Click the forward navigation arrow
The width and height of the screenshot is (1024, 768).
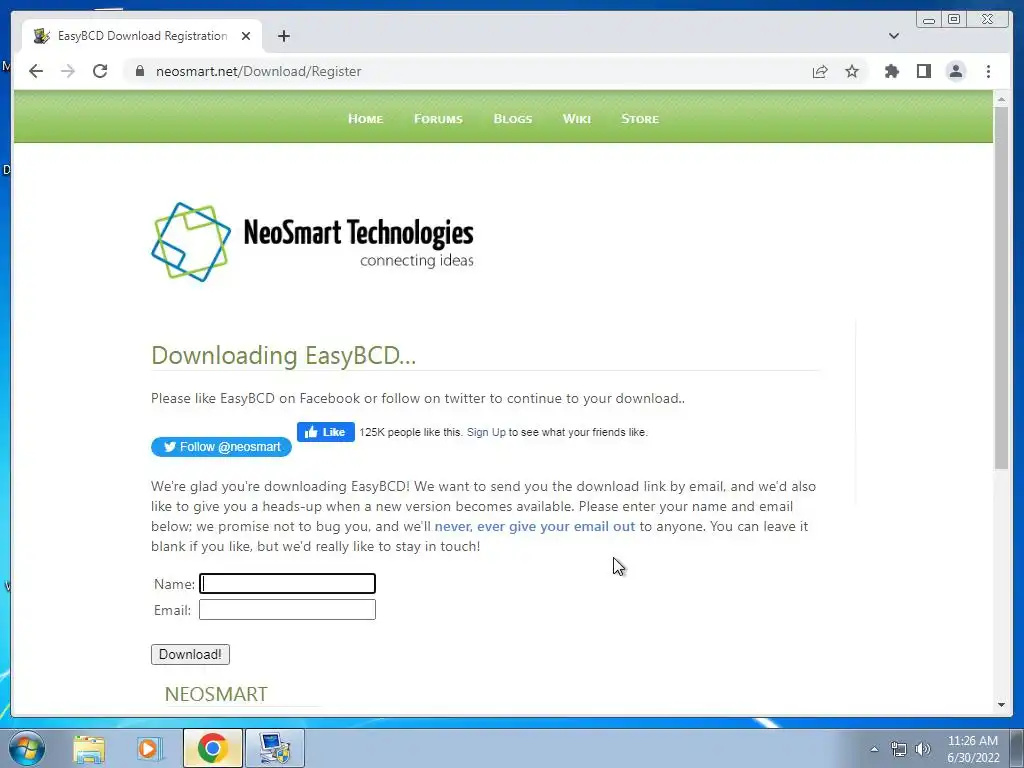coord(68,71)
